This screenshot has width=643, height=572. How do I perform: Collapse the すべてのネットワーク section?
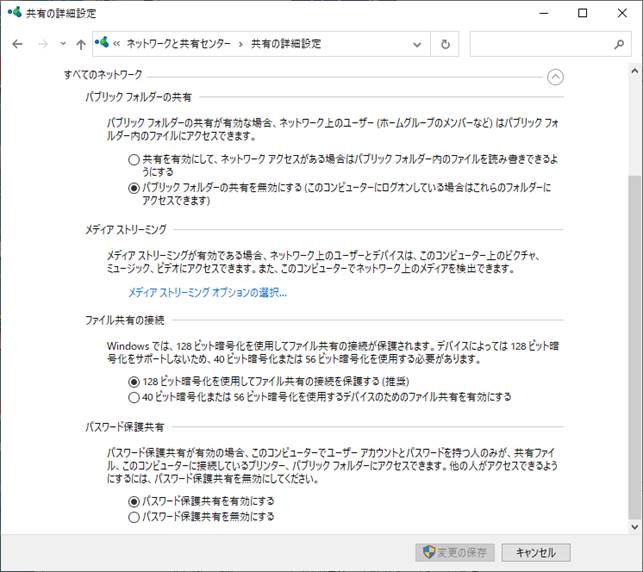(555, 77)
